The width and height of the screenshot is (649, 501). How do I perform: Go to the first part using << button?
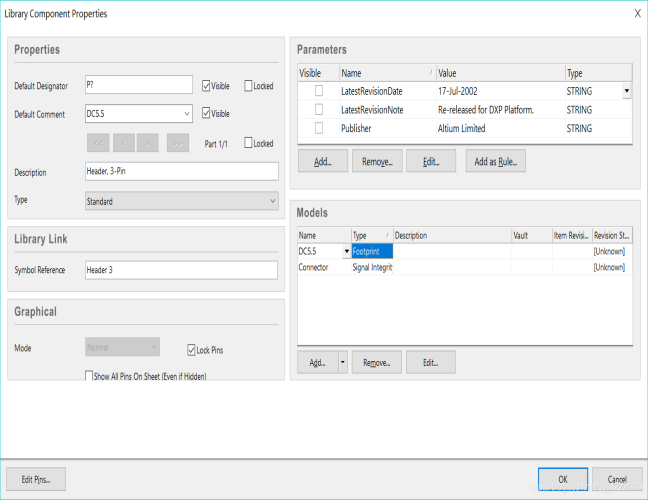pos(98,143)
